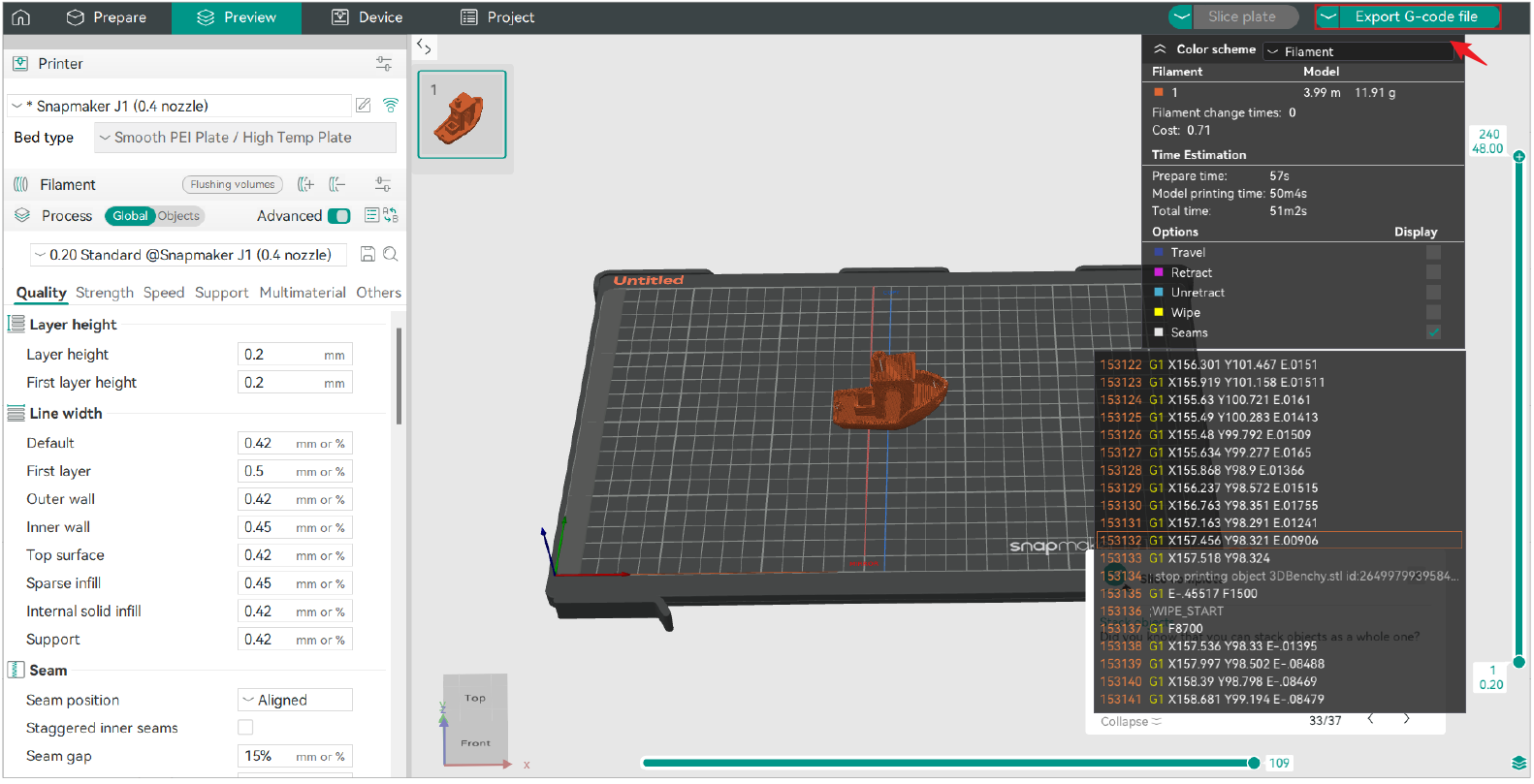Click the view cube Top face

click(x=475, y=698)
